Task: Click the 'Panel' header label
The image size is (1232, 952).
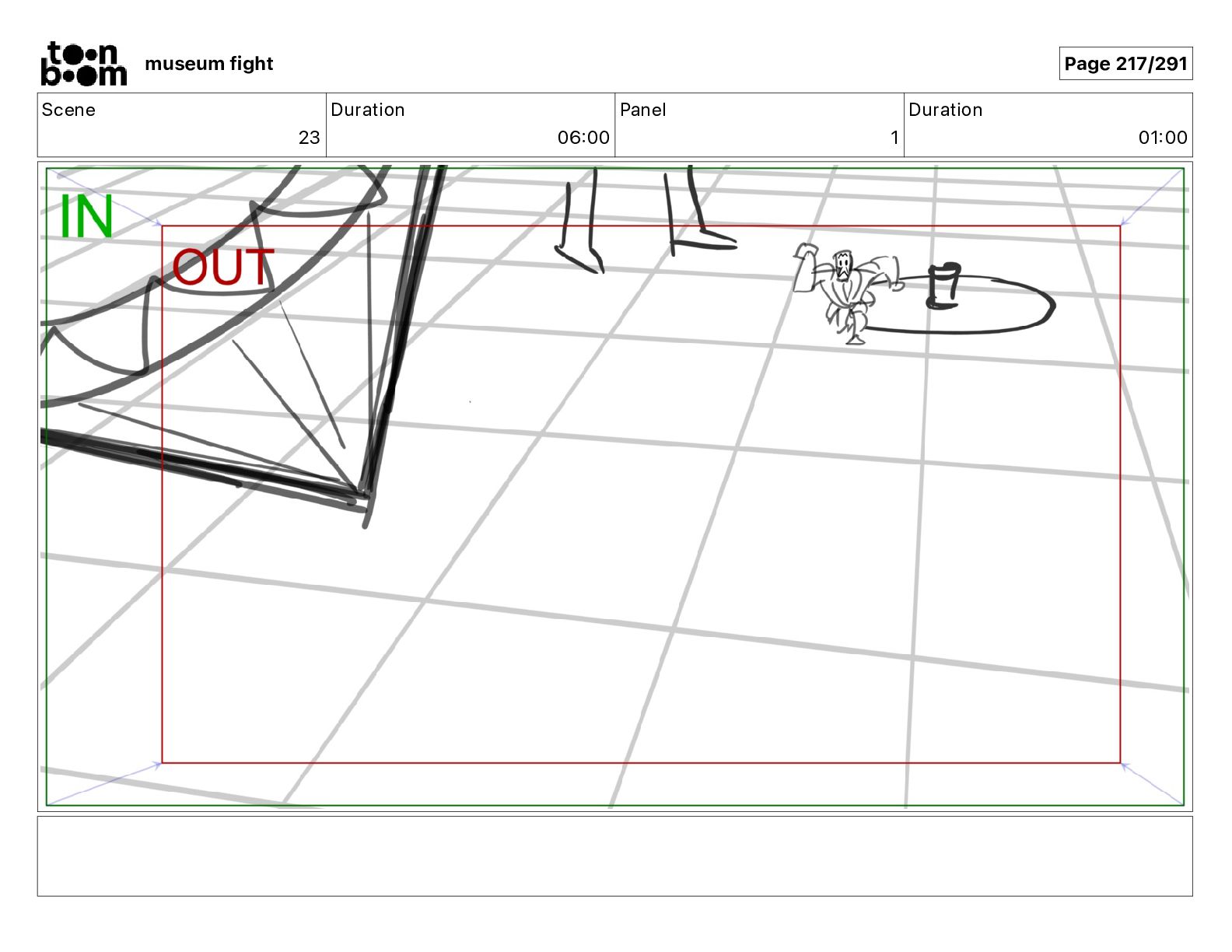Action: pyautogui.click(x=643, y=110)
